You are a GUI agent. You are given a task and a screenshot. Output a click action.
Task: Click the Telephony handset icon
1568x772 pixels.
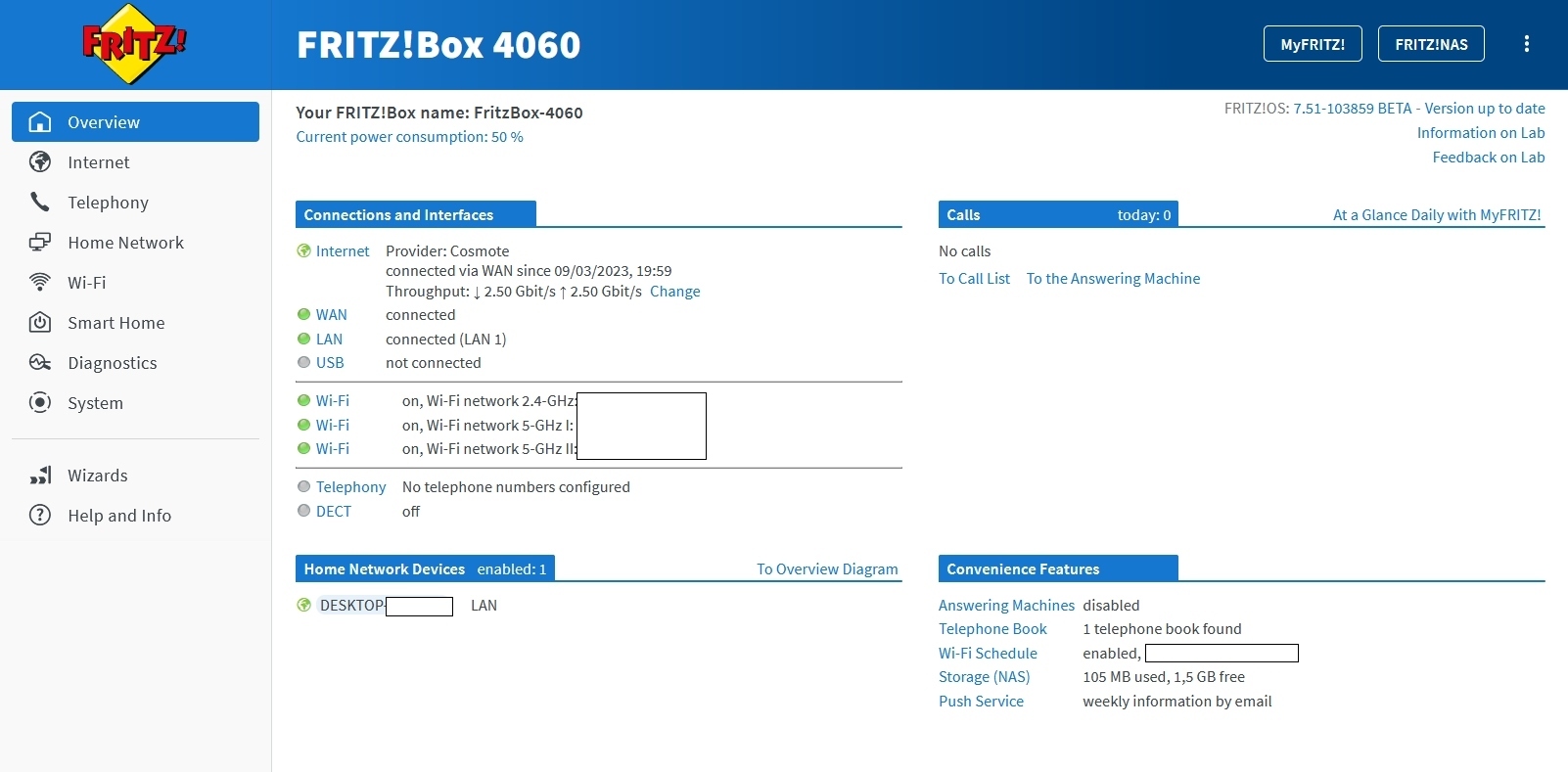(x=40, y=203)
